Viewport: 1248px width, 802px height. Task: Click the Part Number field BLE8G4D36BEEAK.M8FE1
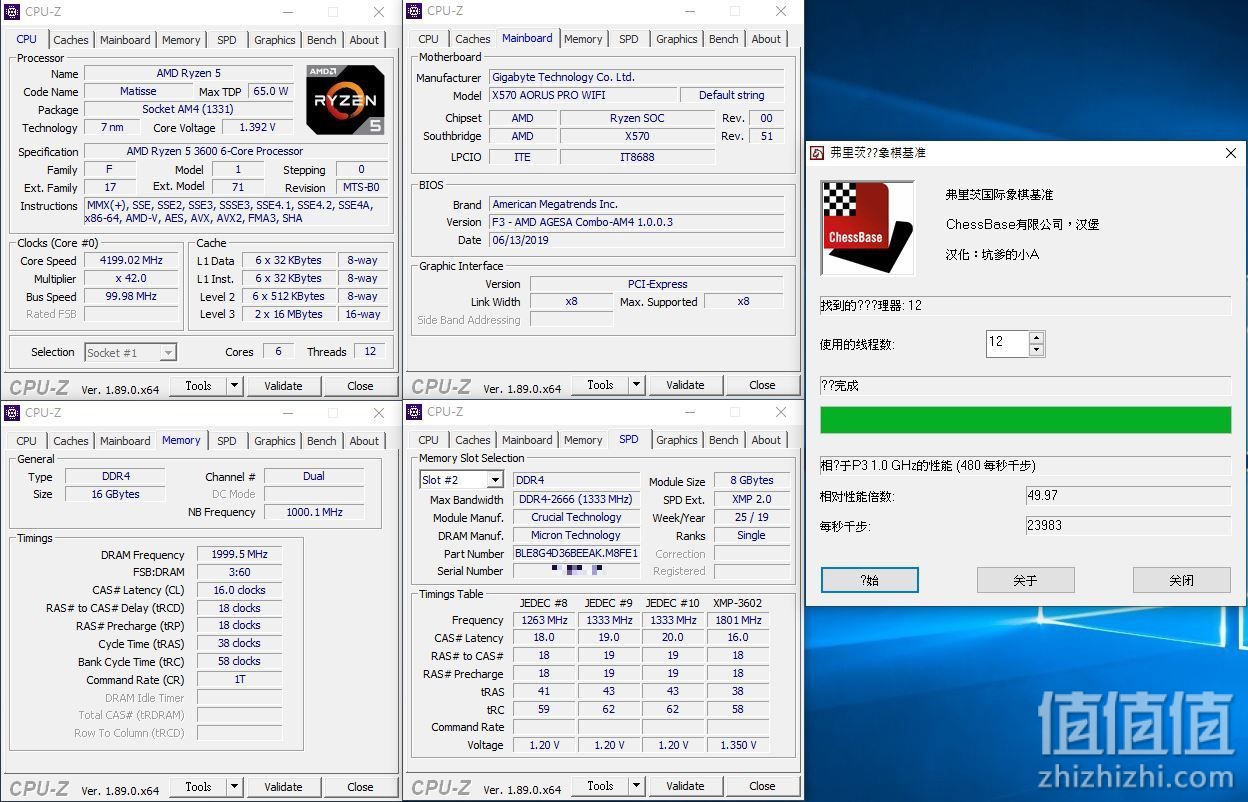[x=576, y=553]
